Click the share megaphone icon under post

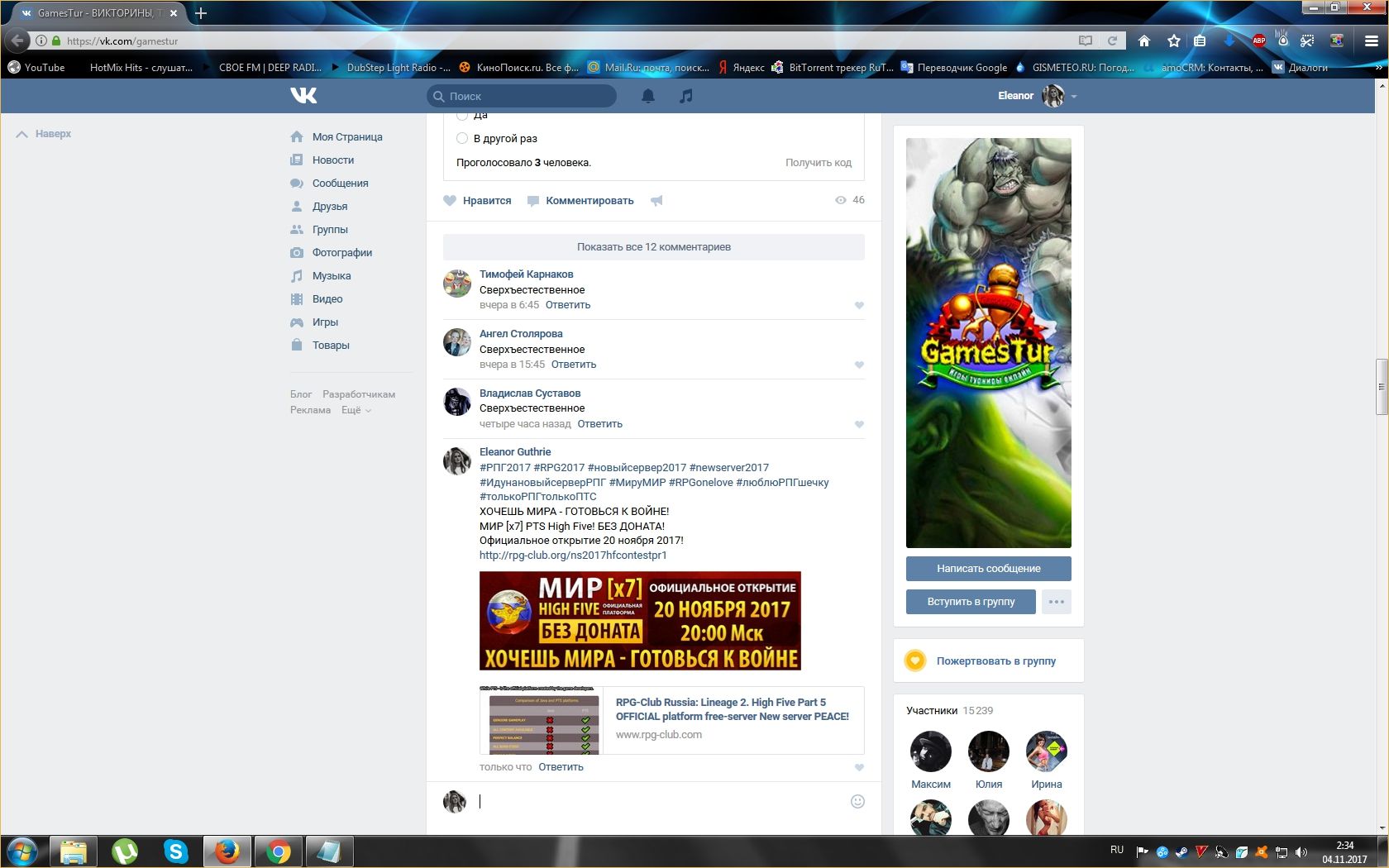(656, 201)
